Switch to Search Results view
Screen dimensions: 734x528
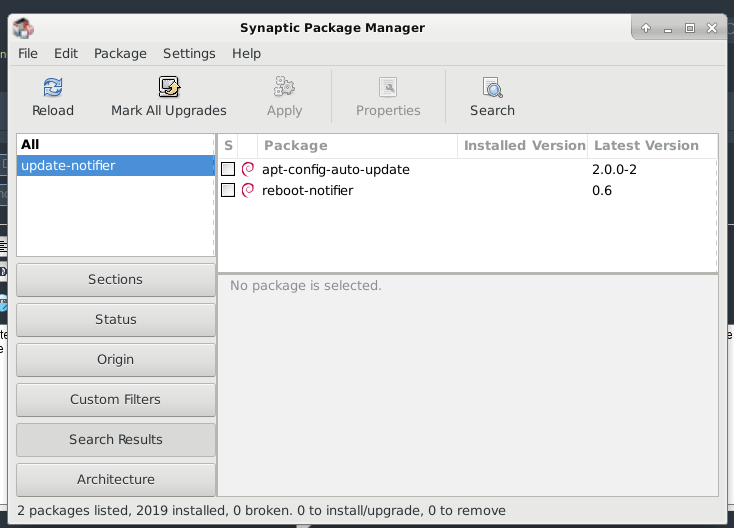click(x=116, y=440)
